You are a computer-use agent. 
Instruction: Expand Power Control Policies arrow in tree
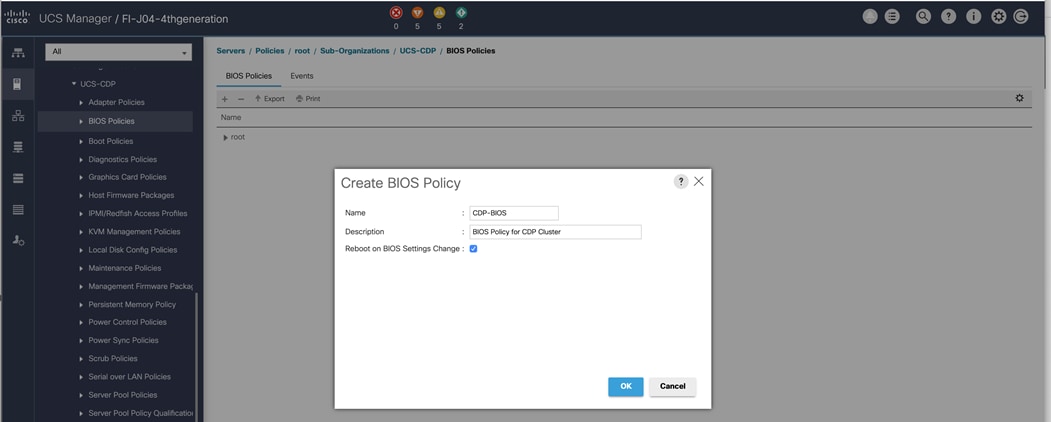coord(81,322)
